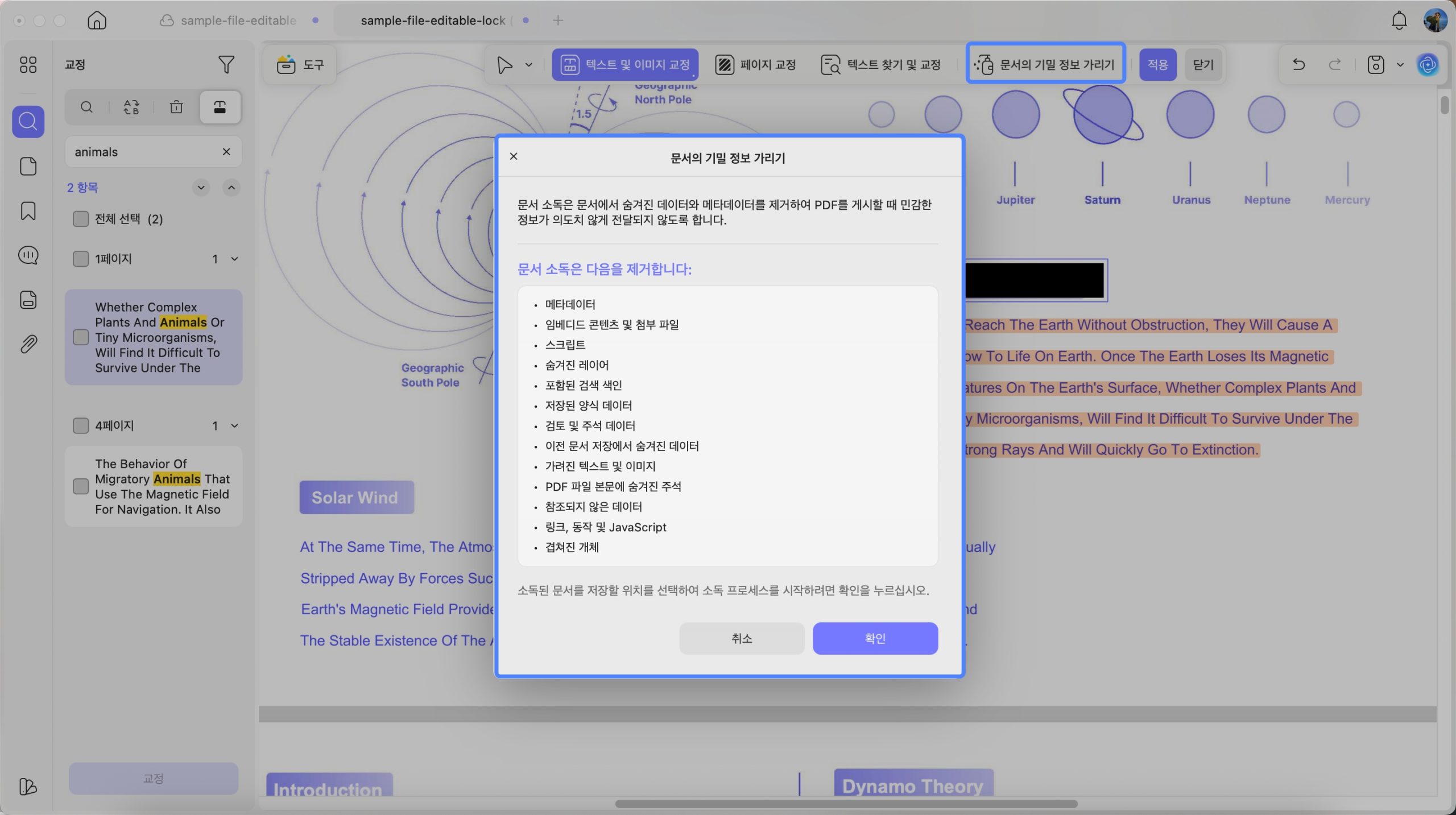Click the Behavior Of Migratory Animals result
Image resolution: width=1456 pixels, height=815 pixels.
[x=154, y=486]
